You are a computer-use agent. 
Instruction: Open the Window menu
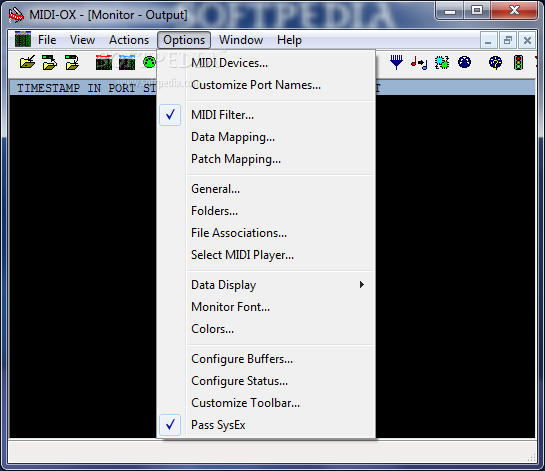pos(241,40)
